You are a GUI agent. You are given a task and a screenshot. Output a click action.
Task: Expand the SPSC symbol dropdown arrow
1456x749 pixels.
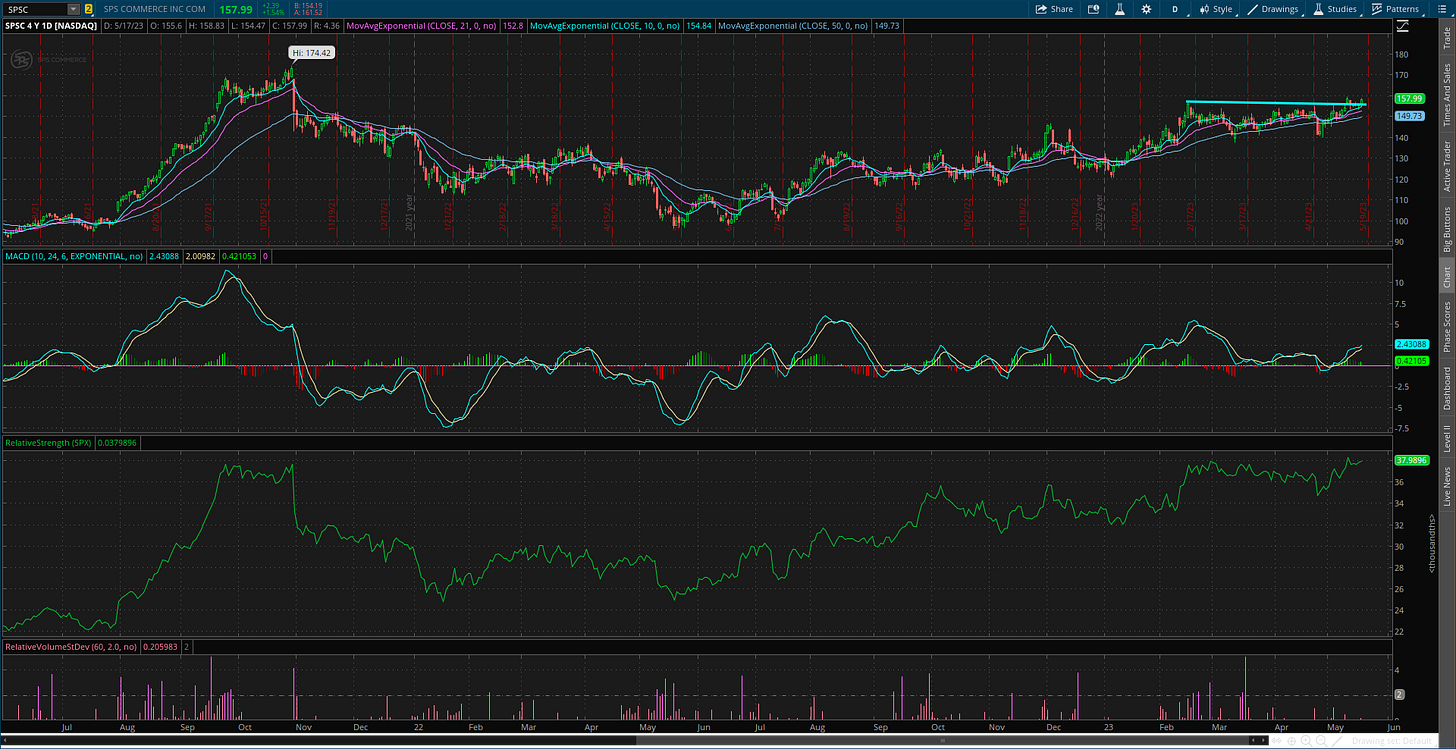tap(74, 9)
